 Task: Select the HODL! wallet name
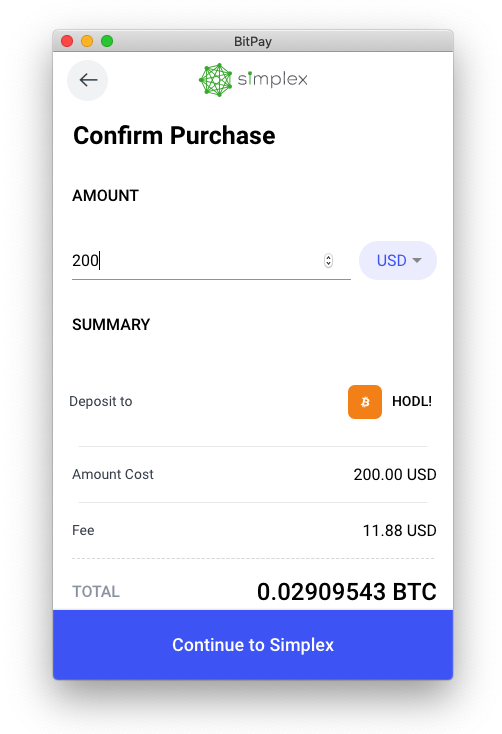point(412,402)
